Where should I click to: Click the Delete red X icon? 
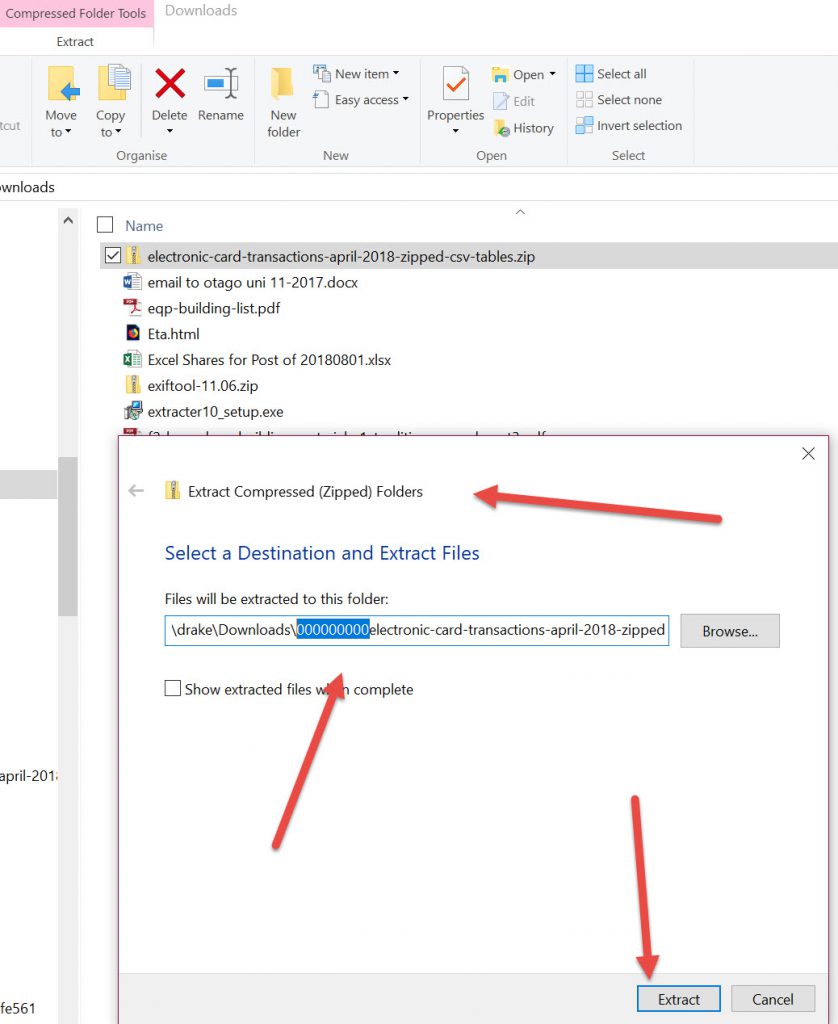coord(169,84)
